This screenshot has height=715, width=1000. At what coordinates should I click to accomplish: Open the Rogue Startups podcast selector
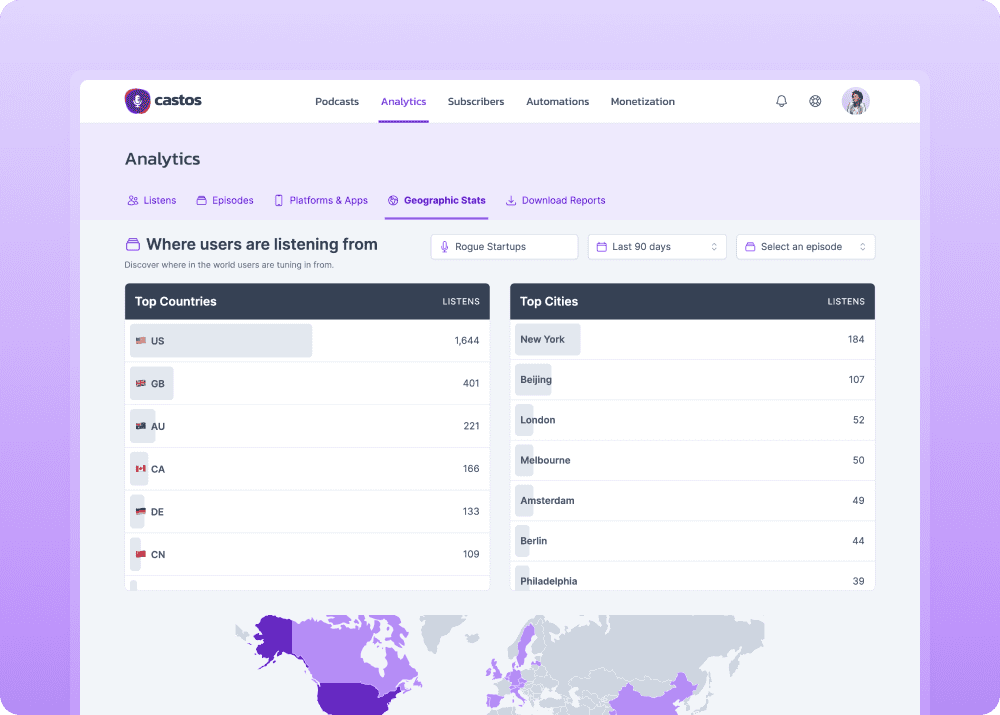[x=504, y=247]
